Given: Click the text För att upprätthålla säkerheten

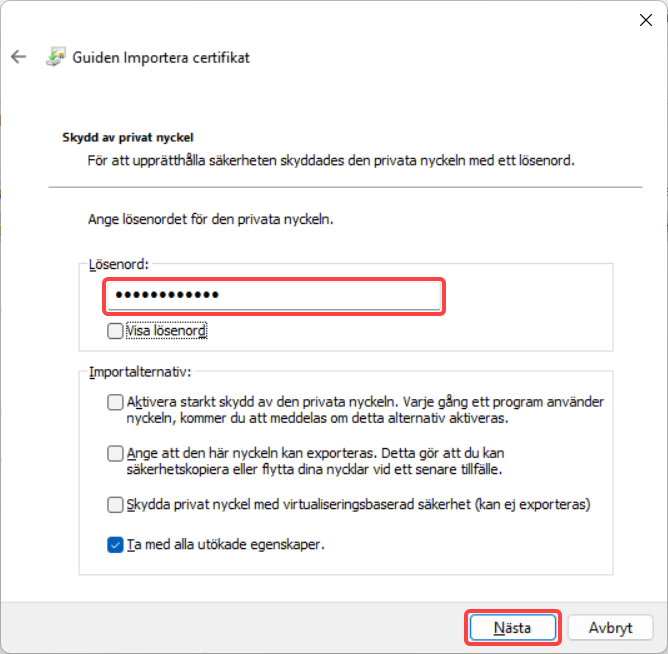Looking at the screenshot, I should 182,161.
